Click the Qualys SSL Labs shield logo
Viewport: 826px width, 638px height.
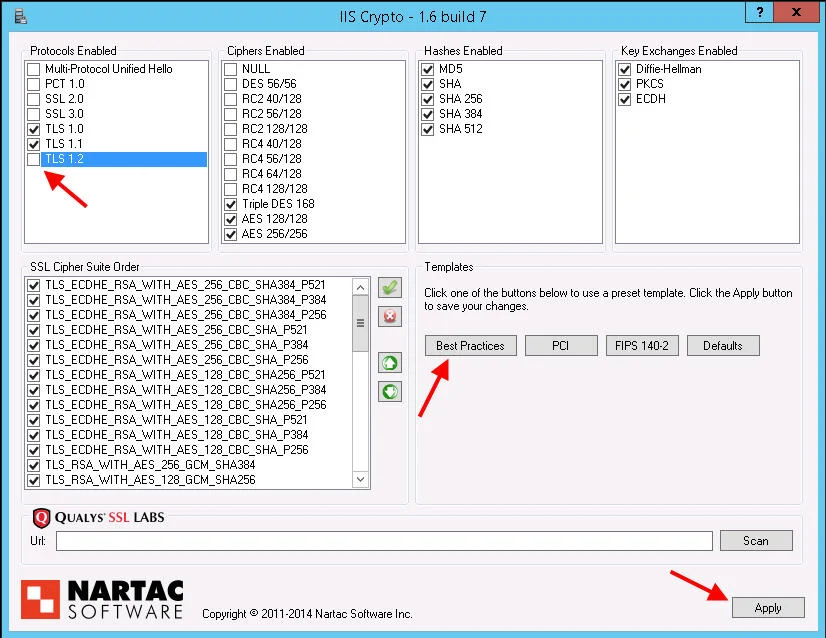(41, 518)
